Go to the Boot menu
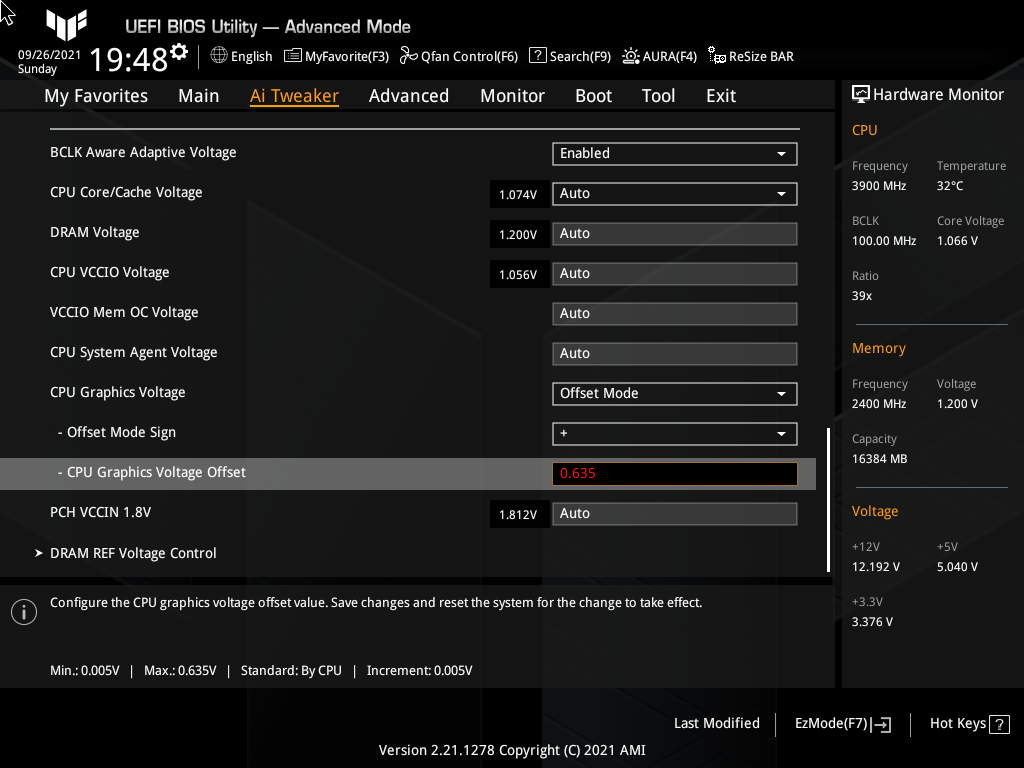This screenshot has height=768, width=1024. coord(593,95)
